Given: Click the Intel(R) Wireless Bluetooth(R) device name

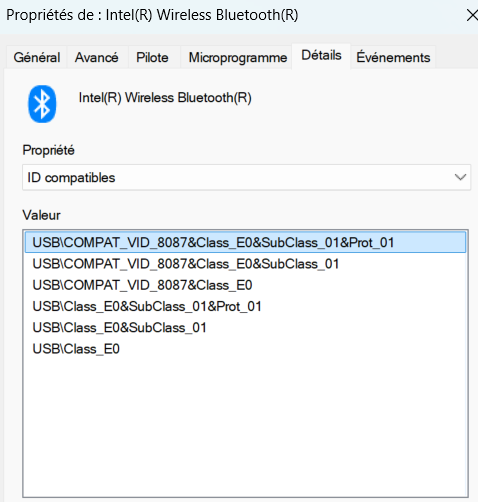Looking at the screenshot, I should pos(165,98).
